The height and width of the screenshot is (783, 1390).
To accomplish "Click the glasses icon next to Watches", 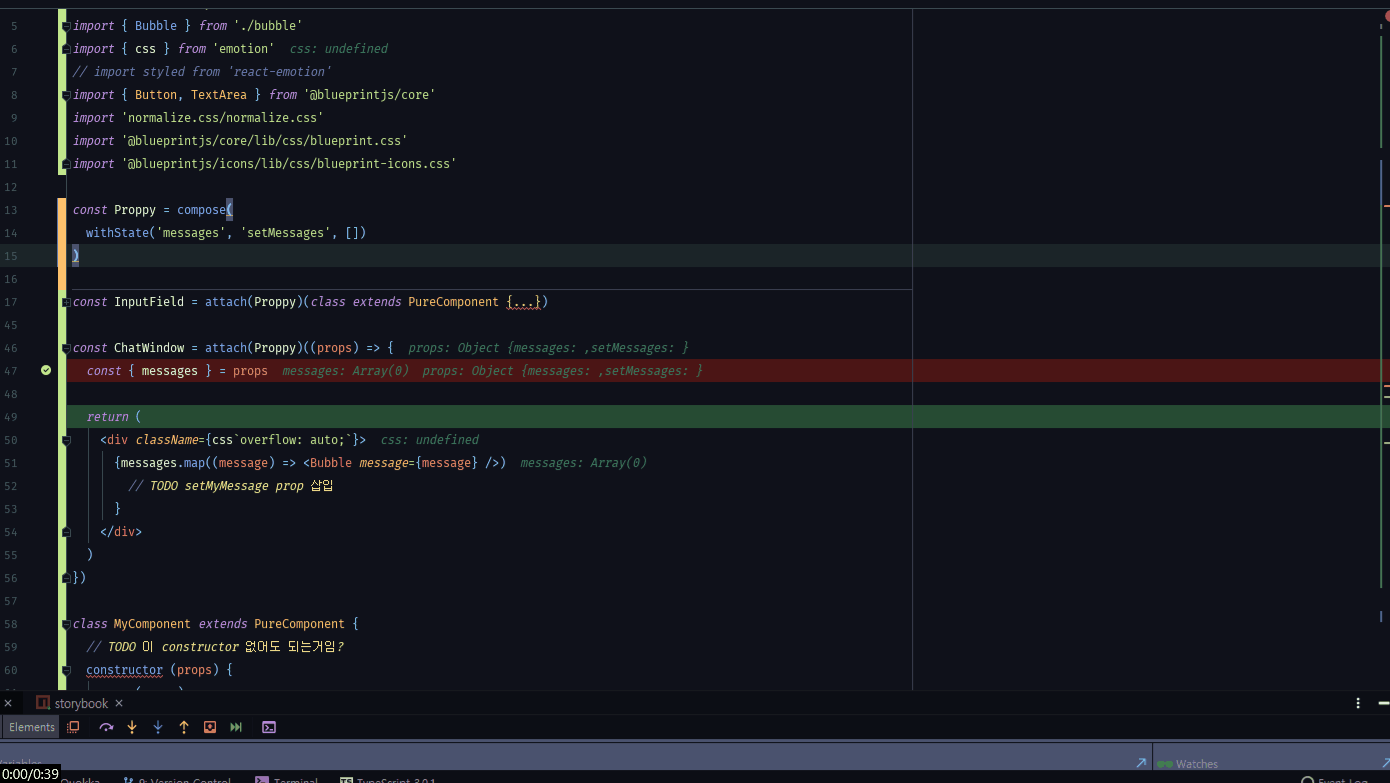I will point(1165,764).
